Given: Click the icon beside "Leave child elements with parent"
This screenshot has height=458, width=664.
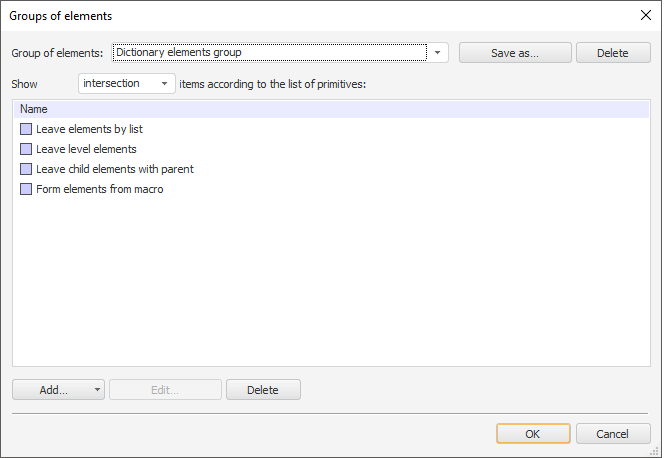Looking at the screenshot, I should [x=26, y=169].
